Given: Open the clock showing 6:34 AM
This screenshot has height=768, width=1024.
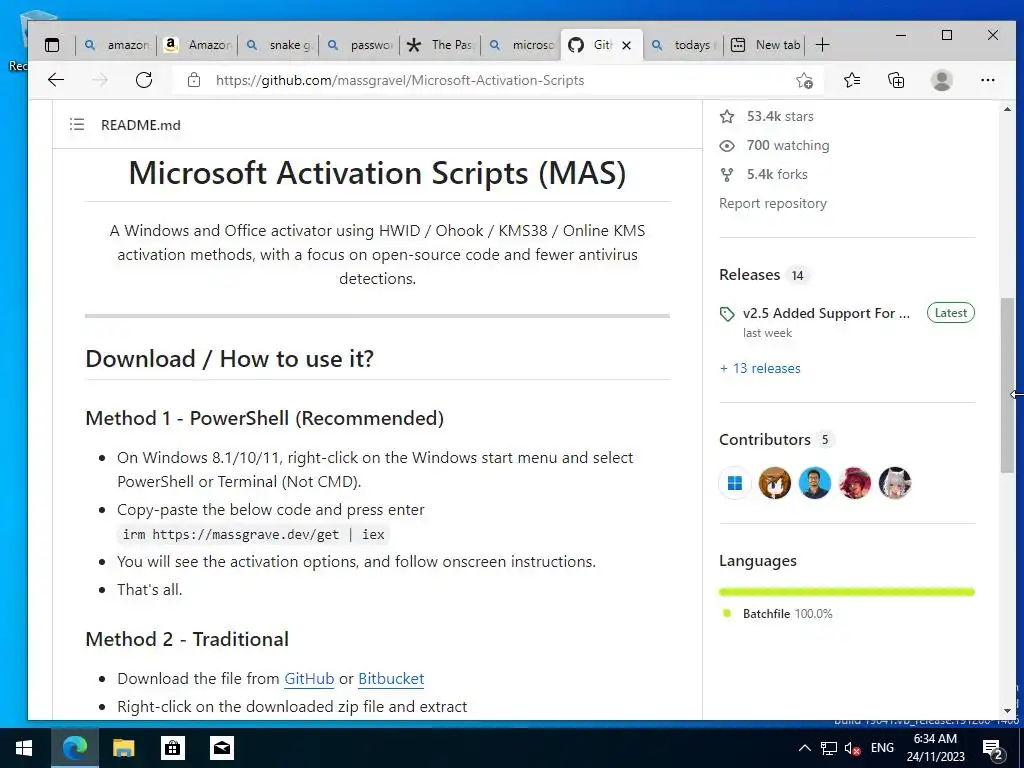Looking at the screenshot, I should (935, 748).
